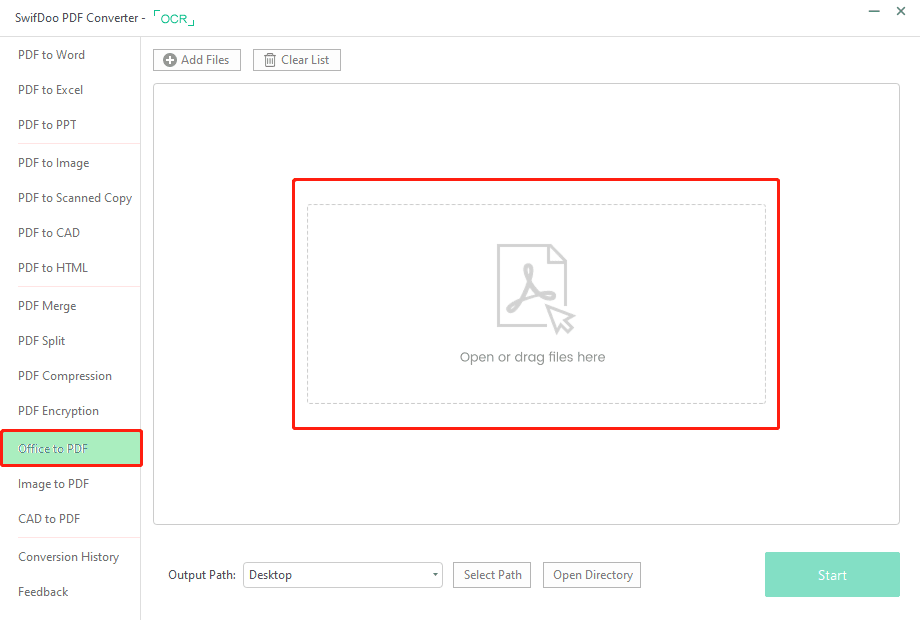Screen dimensions: 920x620
Task: Select PDF to Excel in sidebar
Action: click(50, 90)
